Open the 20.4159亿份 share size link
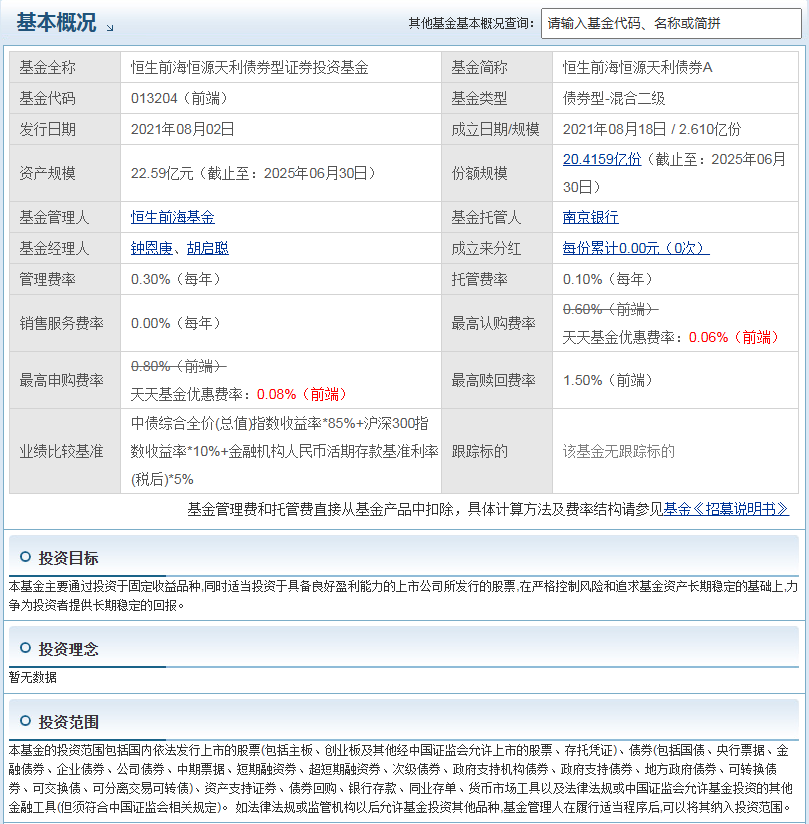Image resolution: width=809 pixels, height=824 pixels. coord(602,159)
